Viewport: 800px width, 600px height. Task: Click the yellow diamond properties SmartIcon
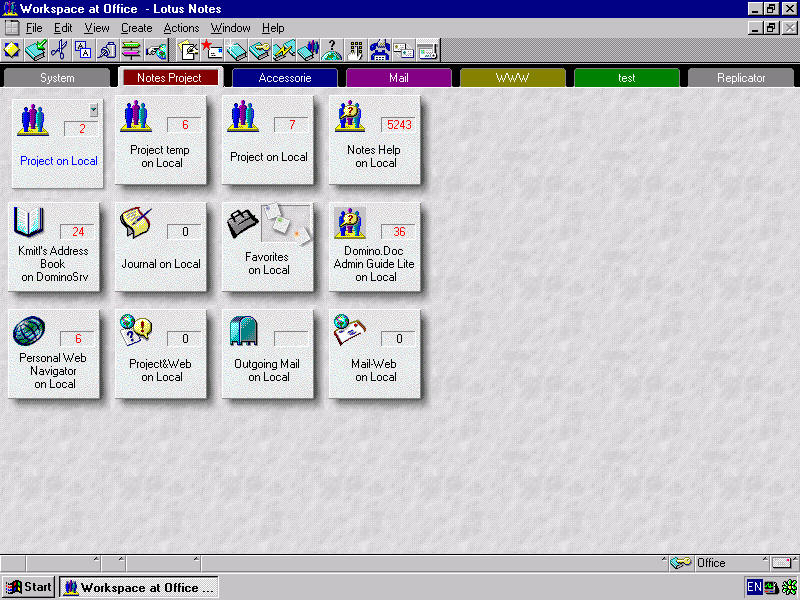tap(12, 50)
